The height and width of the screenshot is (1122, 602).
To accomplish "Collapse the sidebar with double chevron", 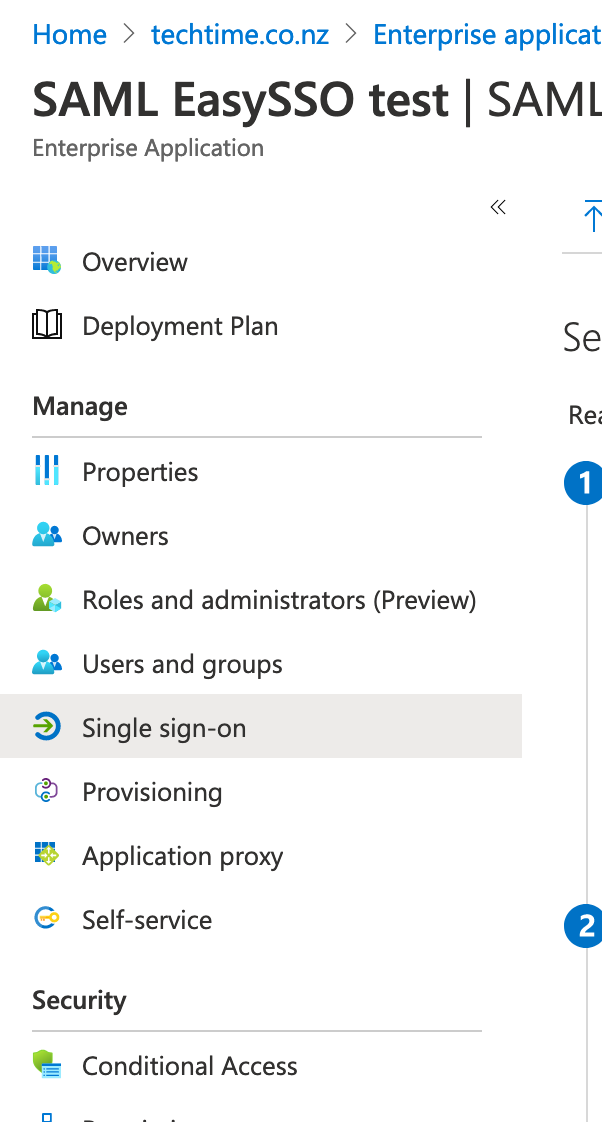I will (498, 208).
